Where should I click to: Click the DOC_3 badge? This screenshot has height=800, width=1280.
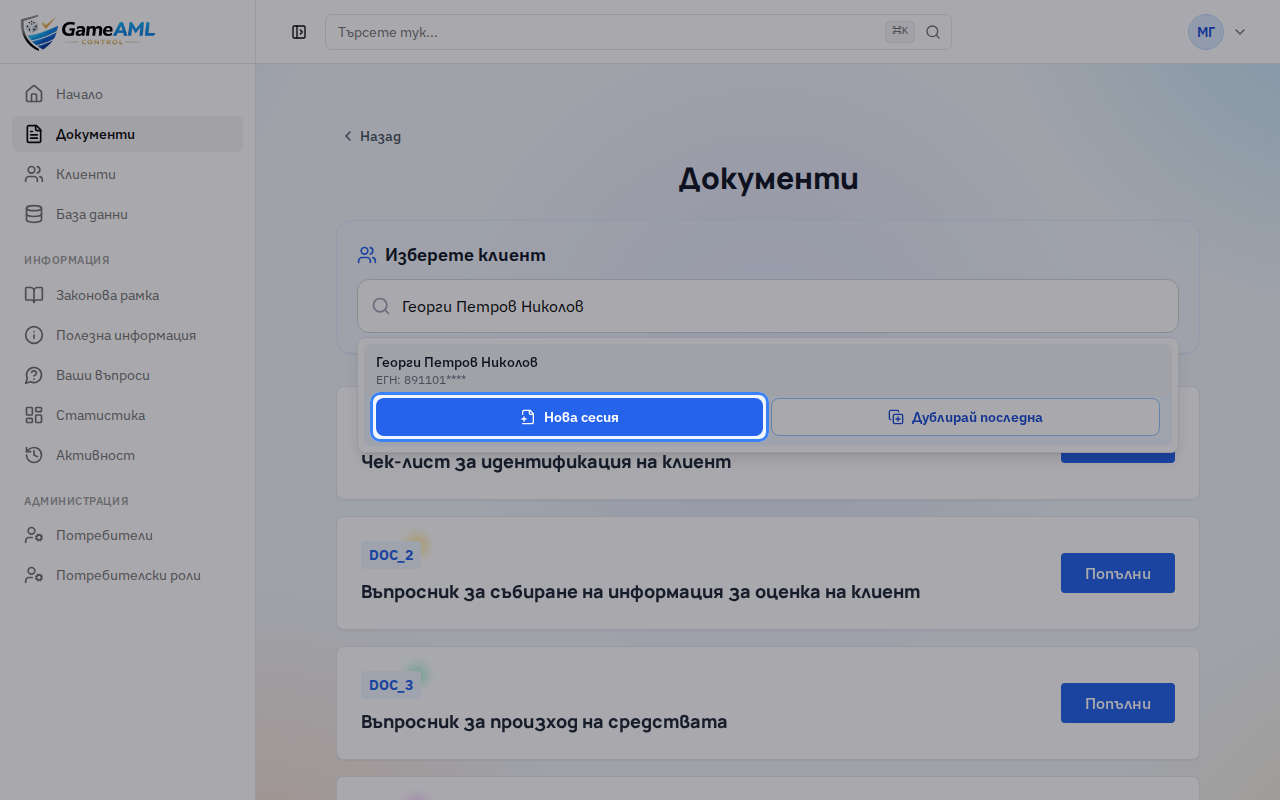click(391, 685)
